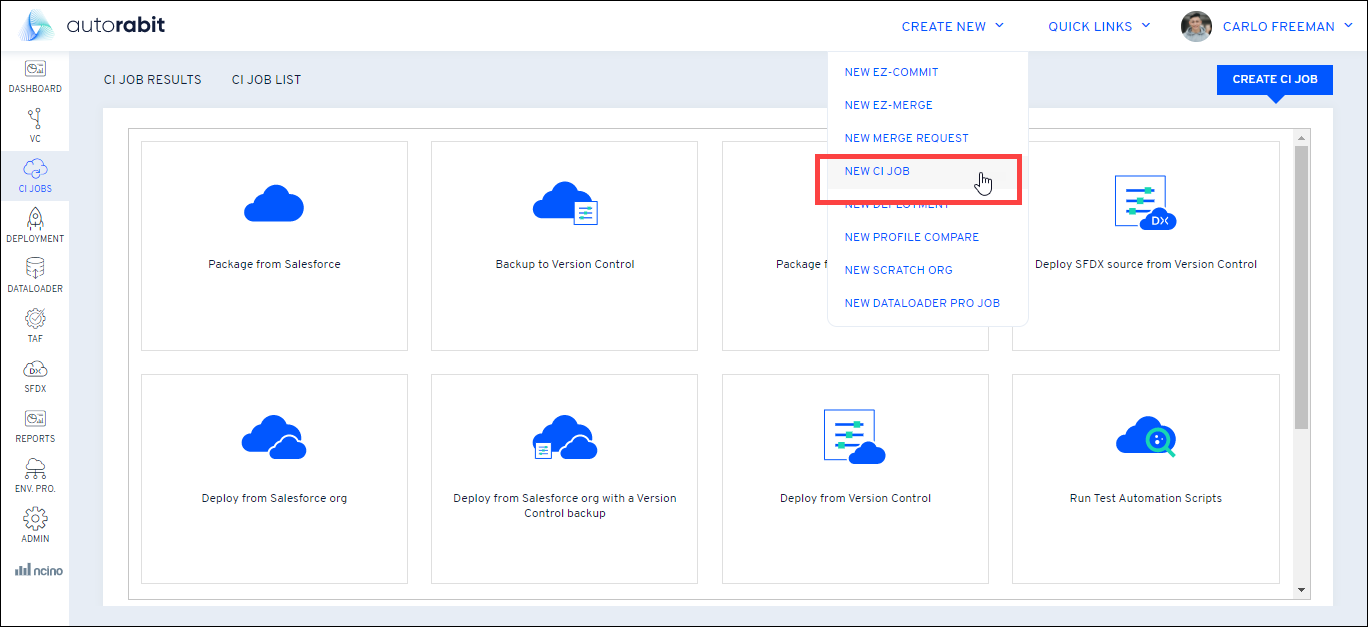Click the Admin settings icon
This screenshot has height=627, width=1368.
35,526
